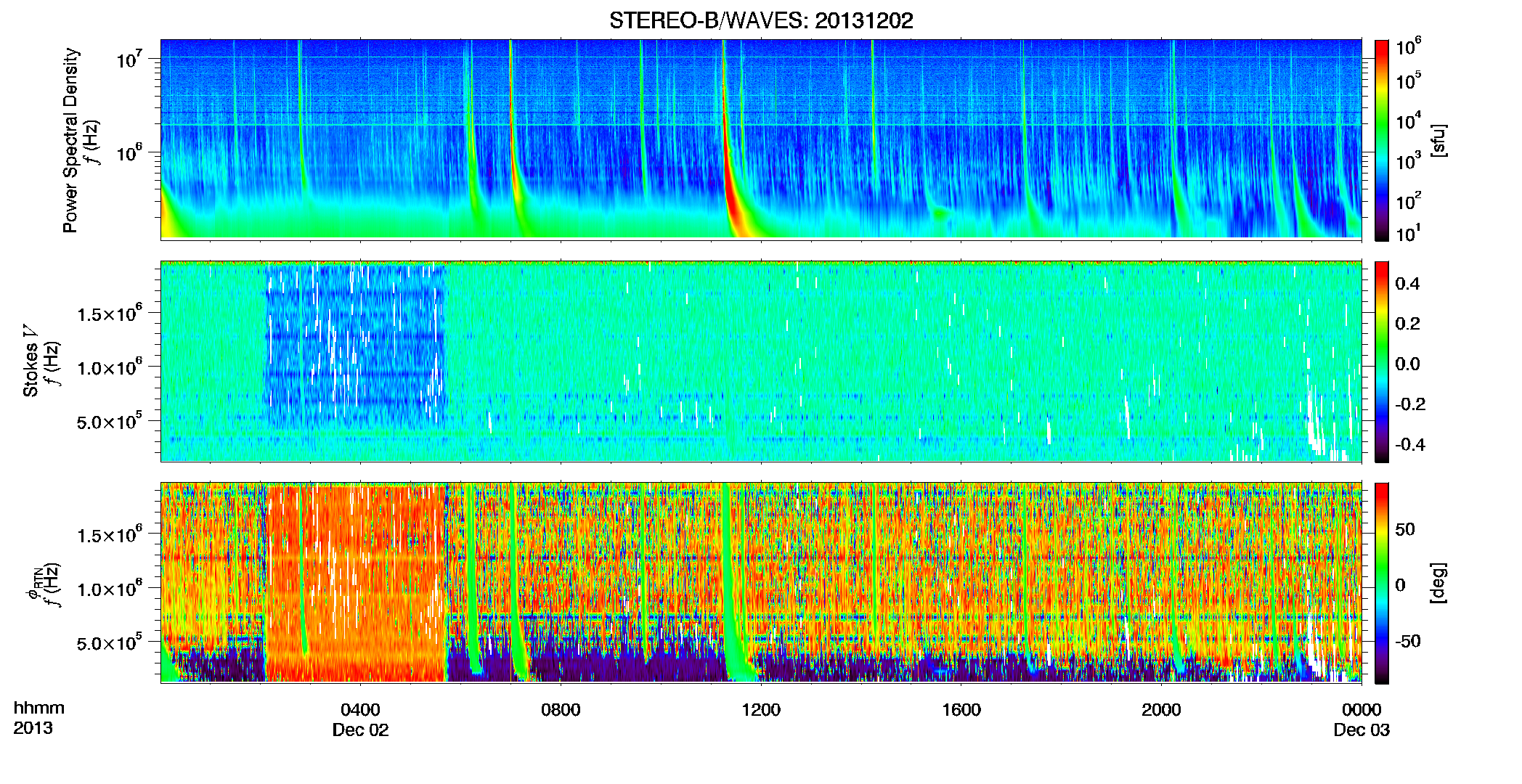Click the 10^2 value on sfu color bar

(1408, 200)
